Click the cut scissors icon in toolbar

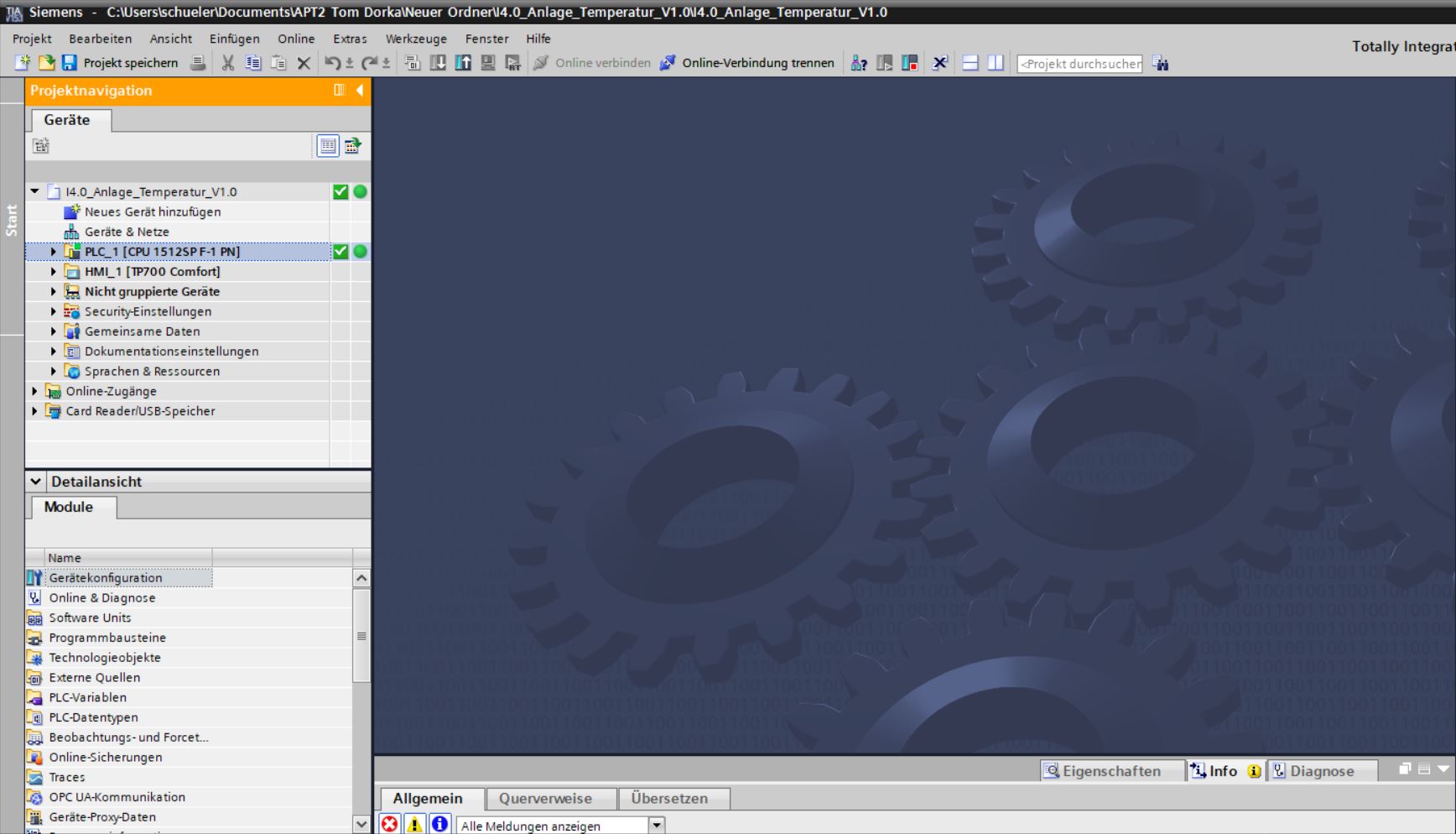(227, 63)
